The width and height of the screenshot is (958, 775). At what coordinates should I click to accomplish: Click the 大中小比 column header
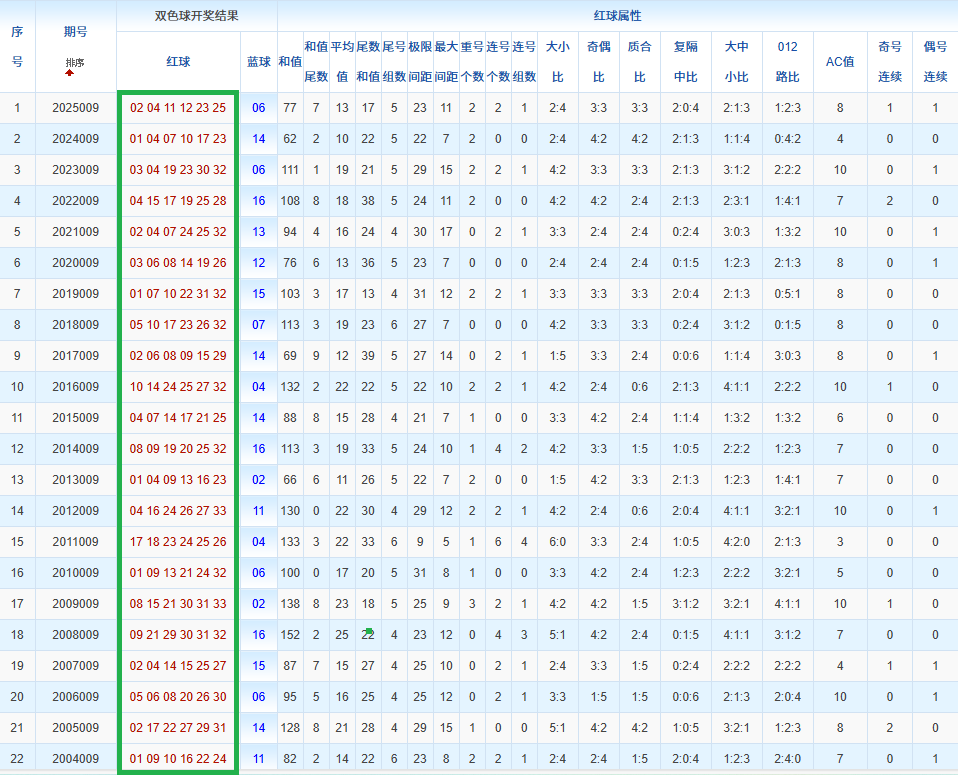[x=736, y=61]
